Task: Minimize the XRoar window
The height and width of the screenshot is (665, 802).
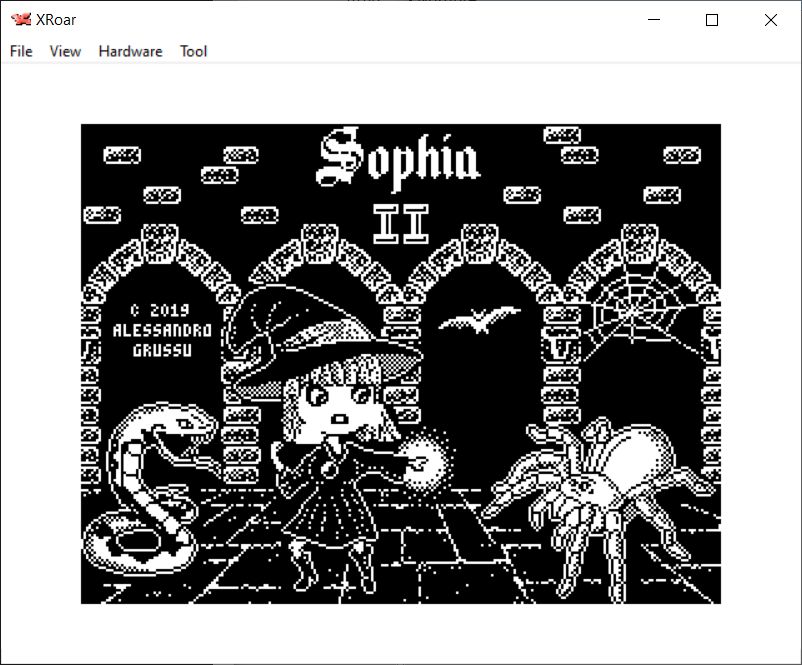Action: coord(655,20)
